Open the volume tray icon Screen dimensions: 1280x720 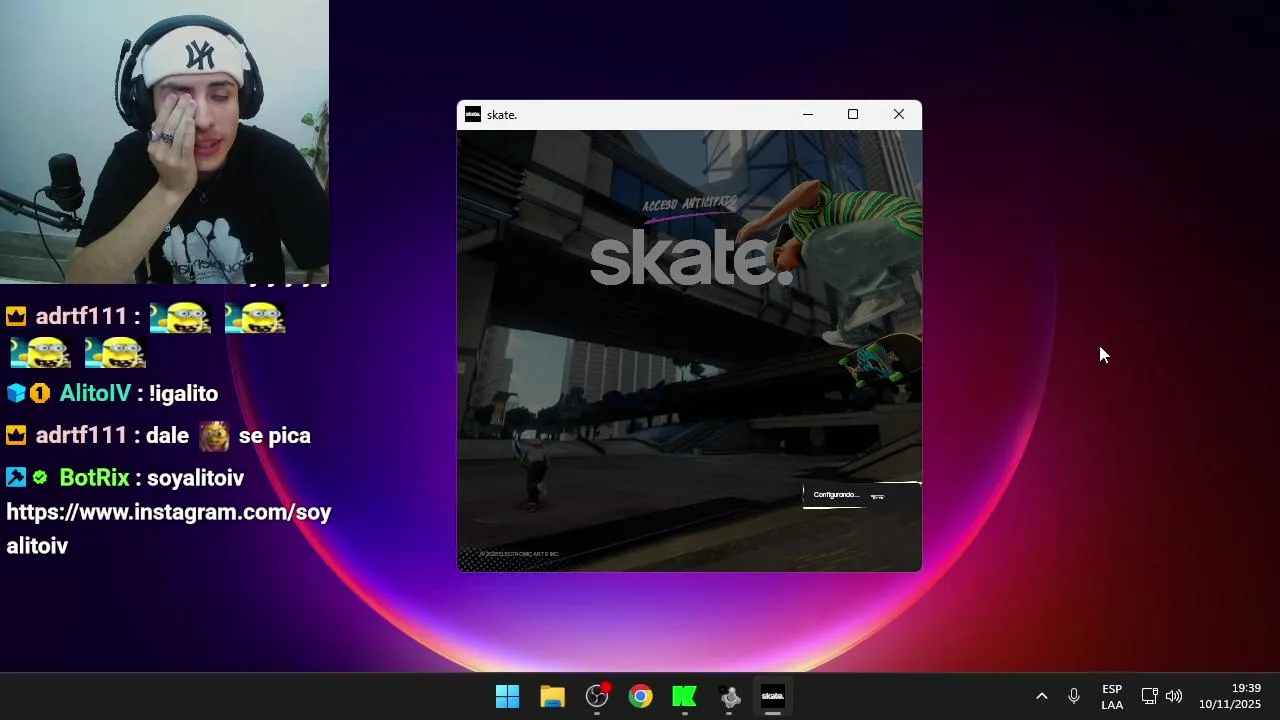pyautogui.click(x=1174, y=696)
